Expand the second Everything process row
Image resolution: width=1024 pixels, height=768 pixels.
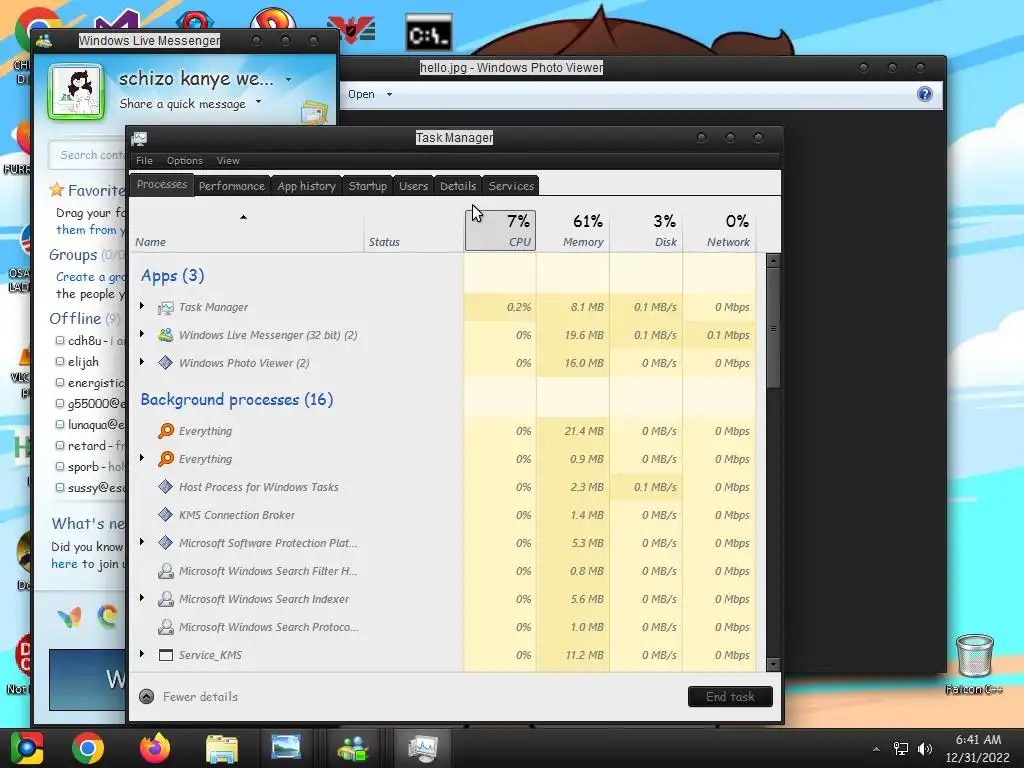pos(142,458)
